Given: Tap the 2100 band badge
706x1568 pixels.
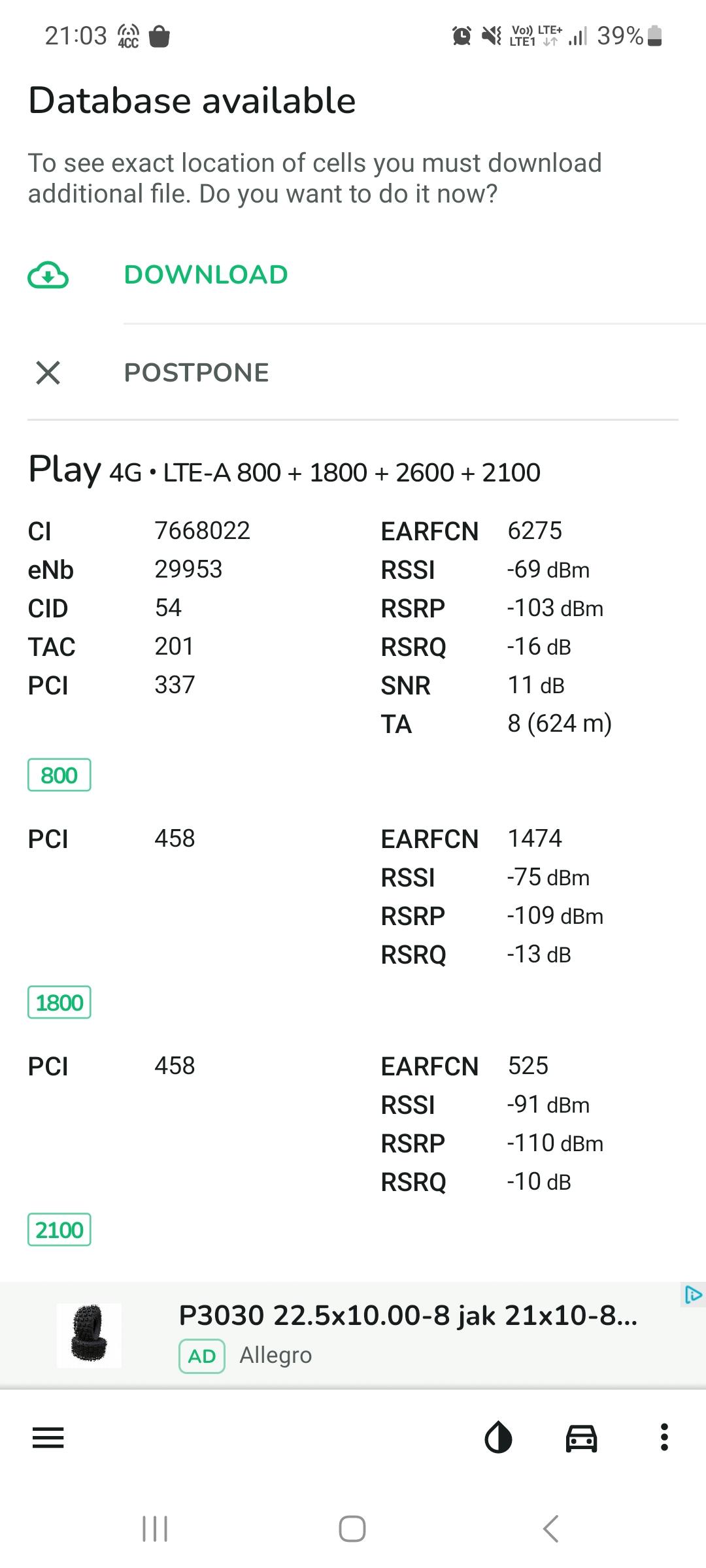Looking at the screenshot, I should click(x=59, y=1230).
